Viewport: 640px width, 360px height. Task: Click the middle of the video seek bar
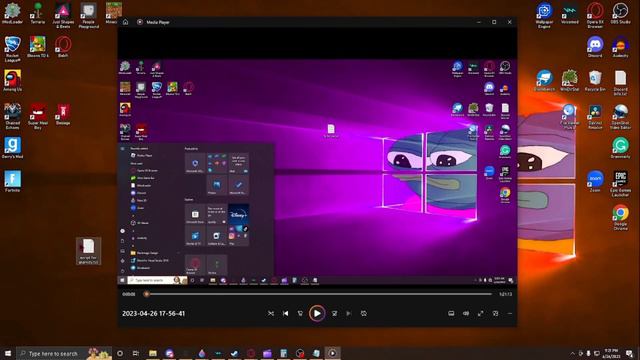point(319,294)
